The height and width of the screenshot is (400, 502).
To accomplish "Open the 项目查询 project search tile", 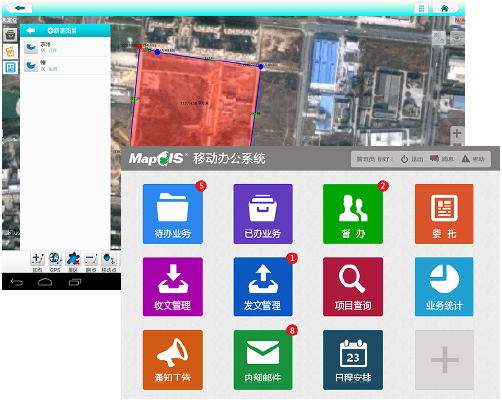I will 353,286.
